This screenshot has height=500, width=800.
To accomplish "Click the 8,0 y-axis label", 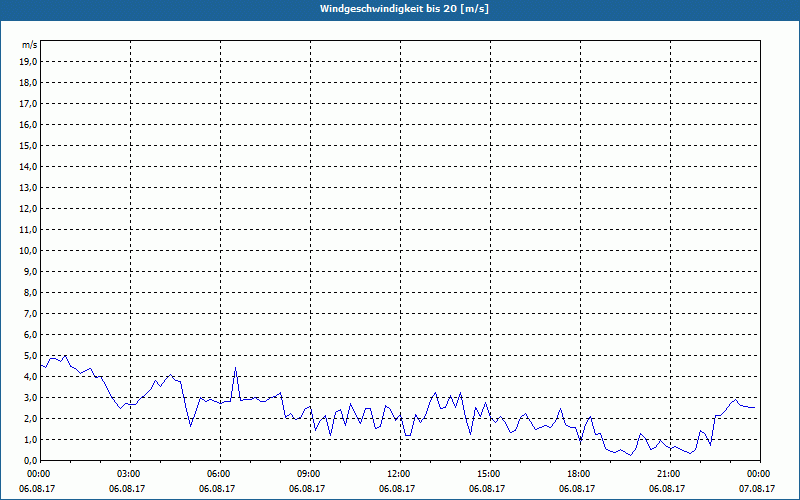I will click(30, 292).
